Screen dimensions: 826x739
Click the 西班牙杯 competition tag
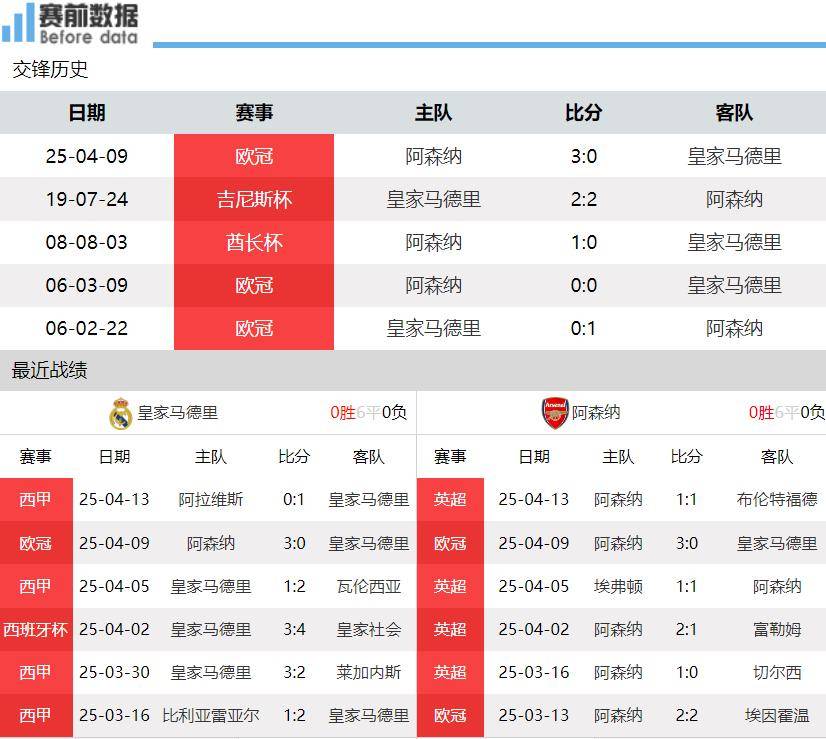tap(36, 629)
